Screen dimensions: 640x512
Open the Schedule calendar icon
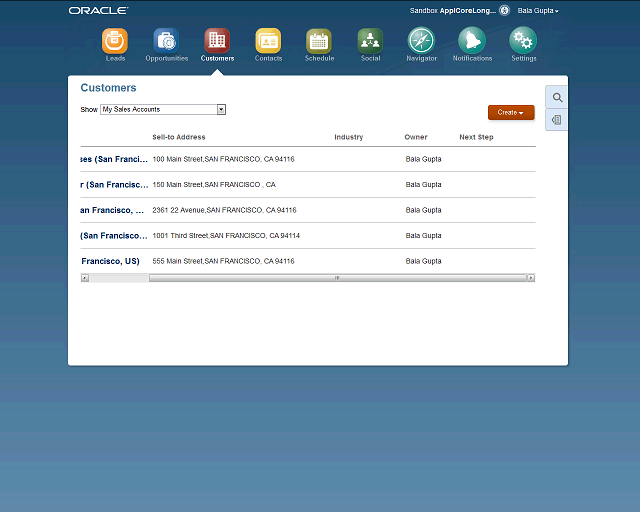(319, 41)
